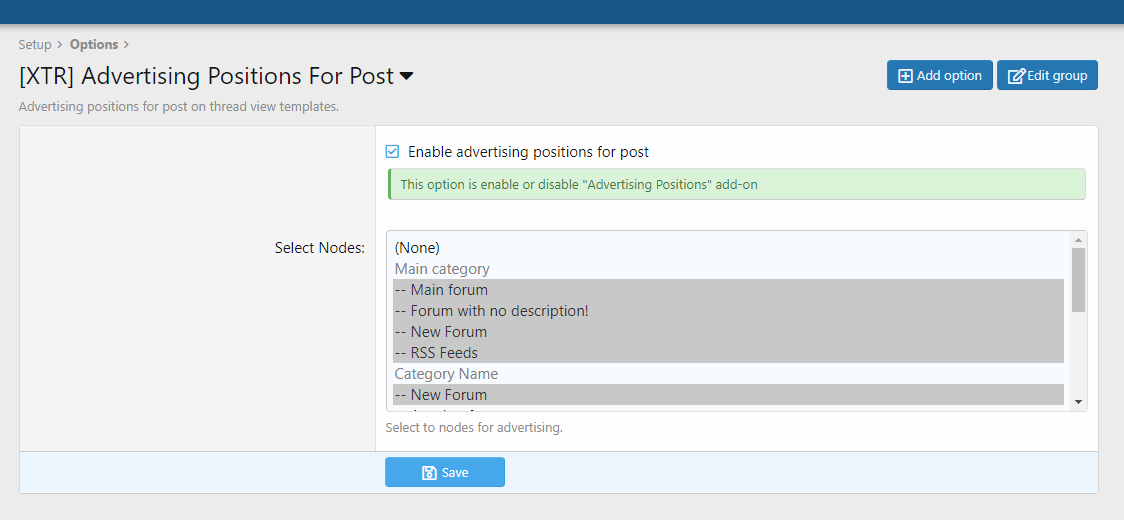Choose Forum with no description! node
The width and height of the screenshot is (1124, 520).
click(491, 311)
